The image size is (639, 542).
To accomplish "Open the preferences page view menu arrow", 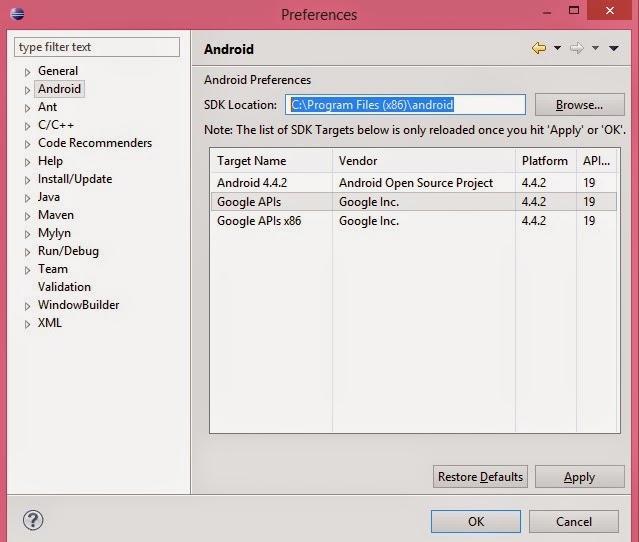I will [614, 48].
